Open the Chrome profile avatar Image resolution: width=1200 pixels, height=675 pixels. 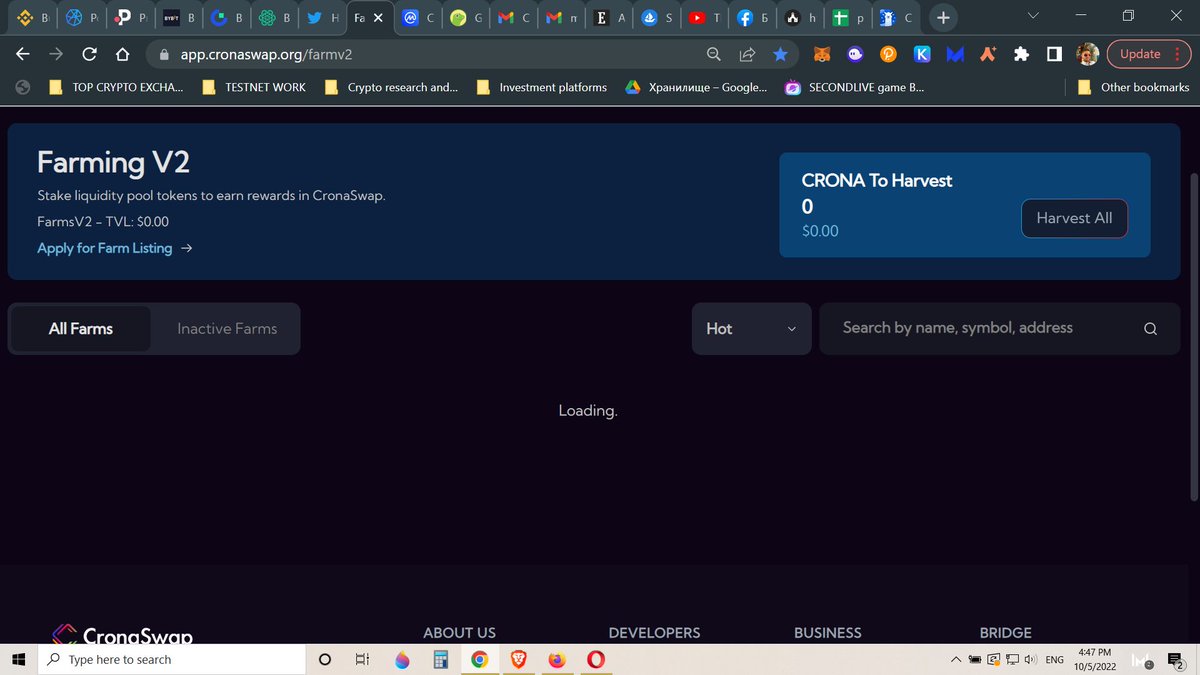pyautogui.click(x=1088, y=54)
